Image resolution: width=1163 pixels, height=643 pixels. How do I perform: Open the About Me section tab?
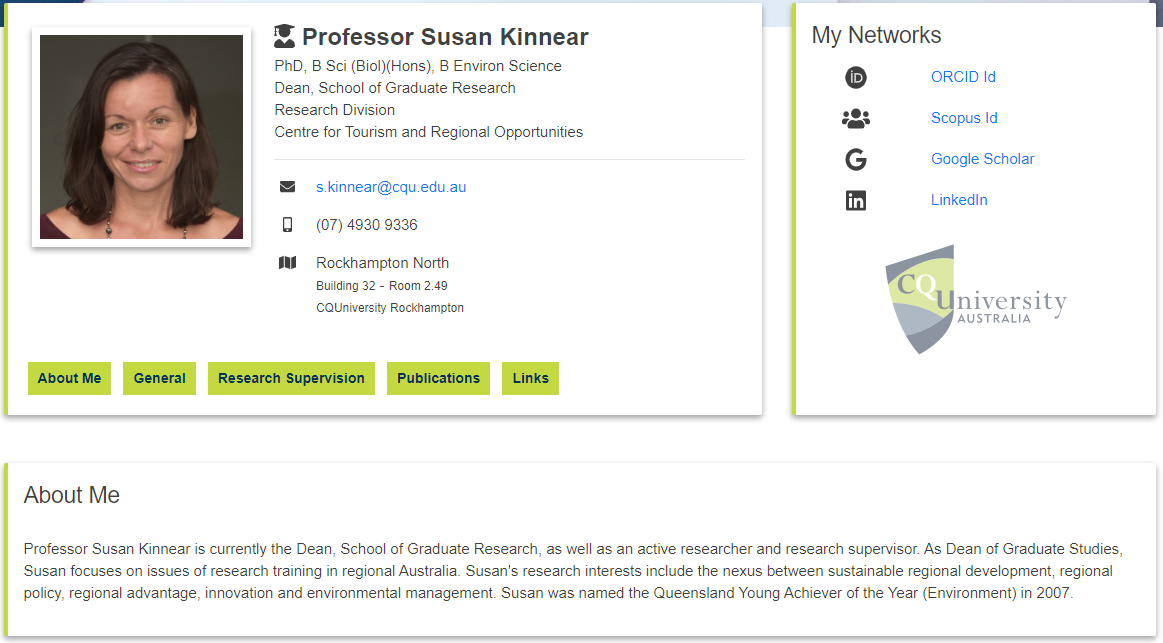(69, 378)
